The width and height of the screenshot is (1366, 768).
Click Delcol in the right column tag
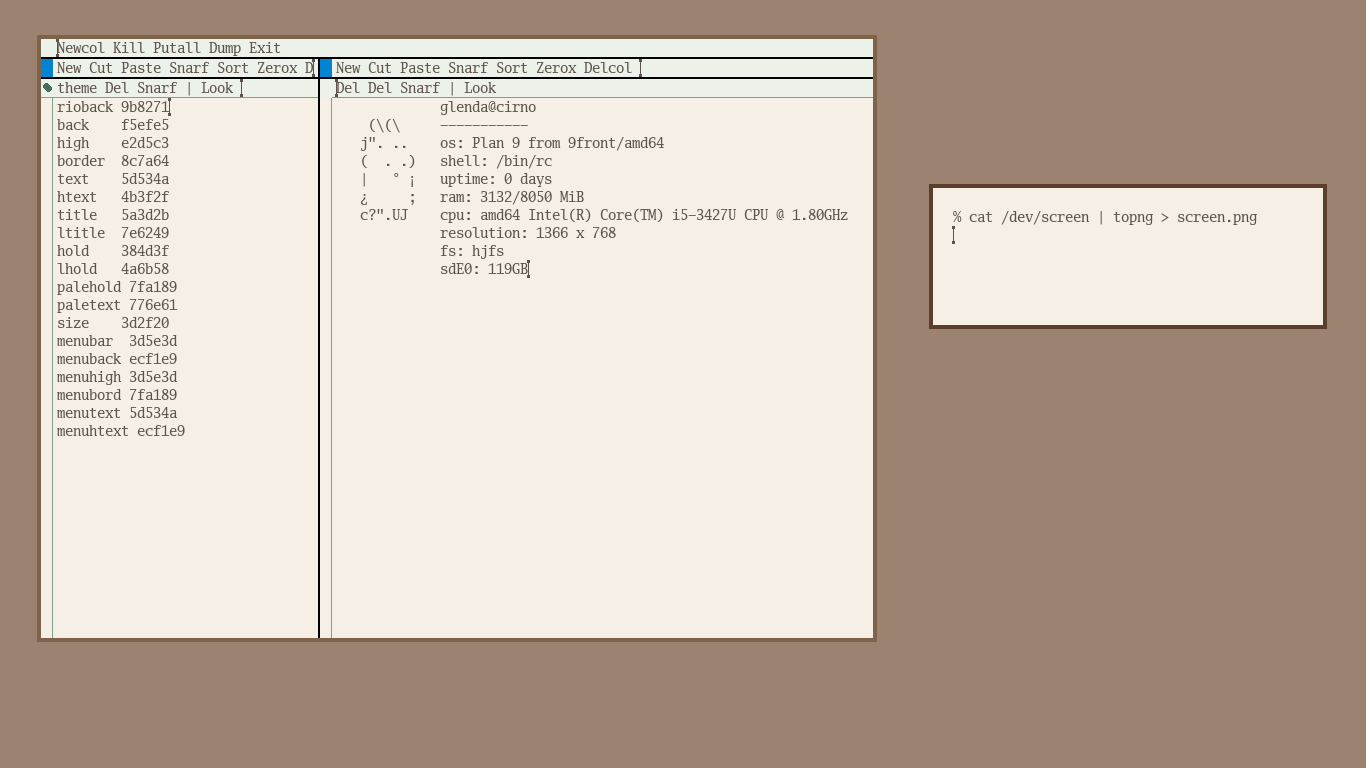[608, 68]
